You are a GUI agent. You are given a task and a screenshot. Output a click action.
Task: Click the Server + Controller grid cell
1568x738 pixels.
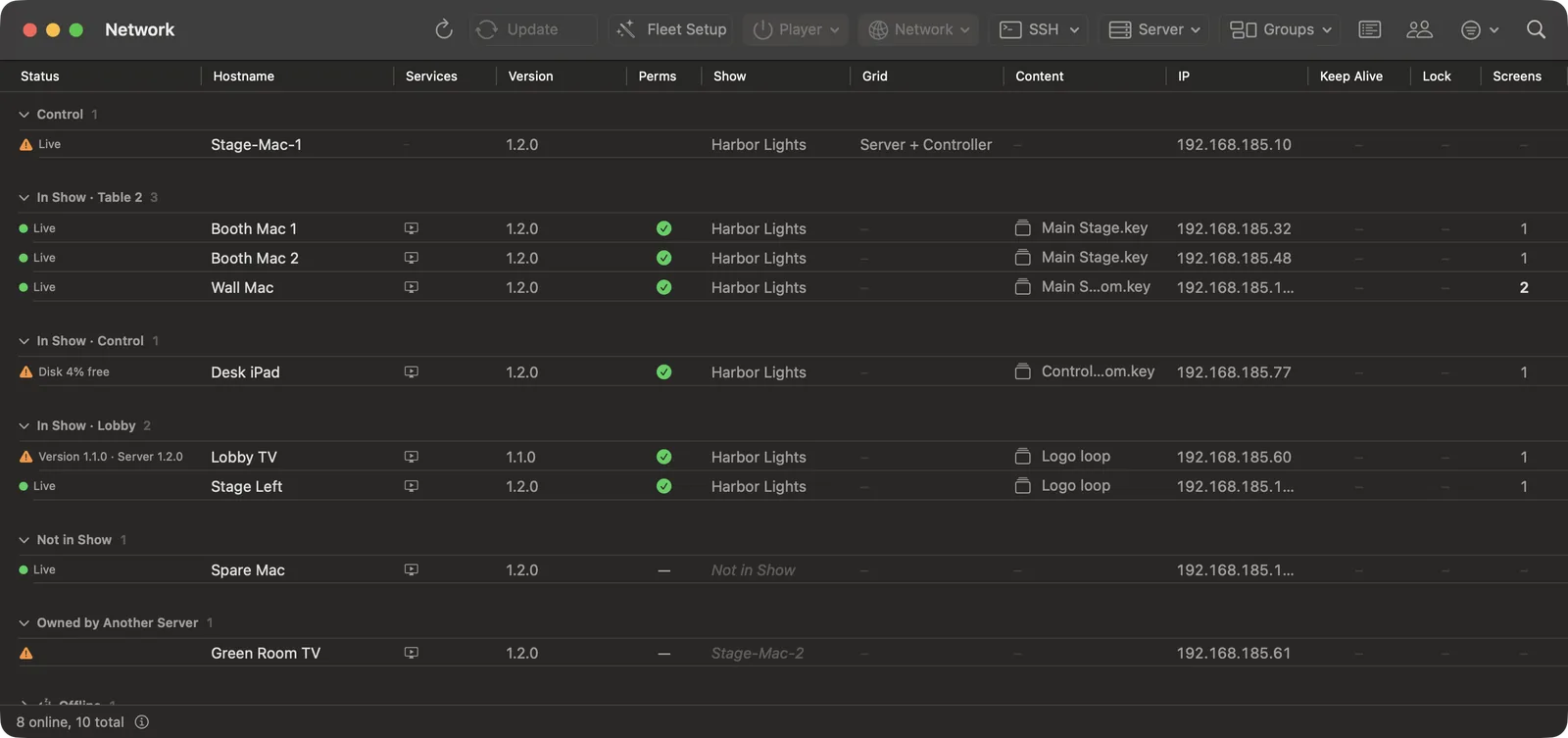coord(926,144)
